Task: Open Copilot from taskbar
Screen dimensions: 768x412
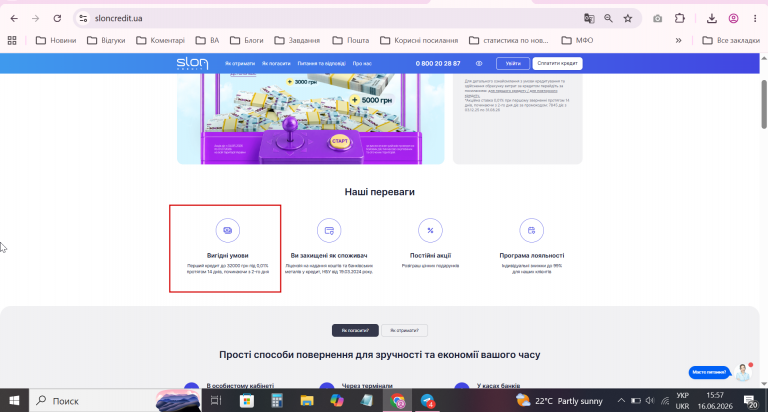Action: (x=337, y=401)
